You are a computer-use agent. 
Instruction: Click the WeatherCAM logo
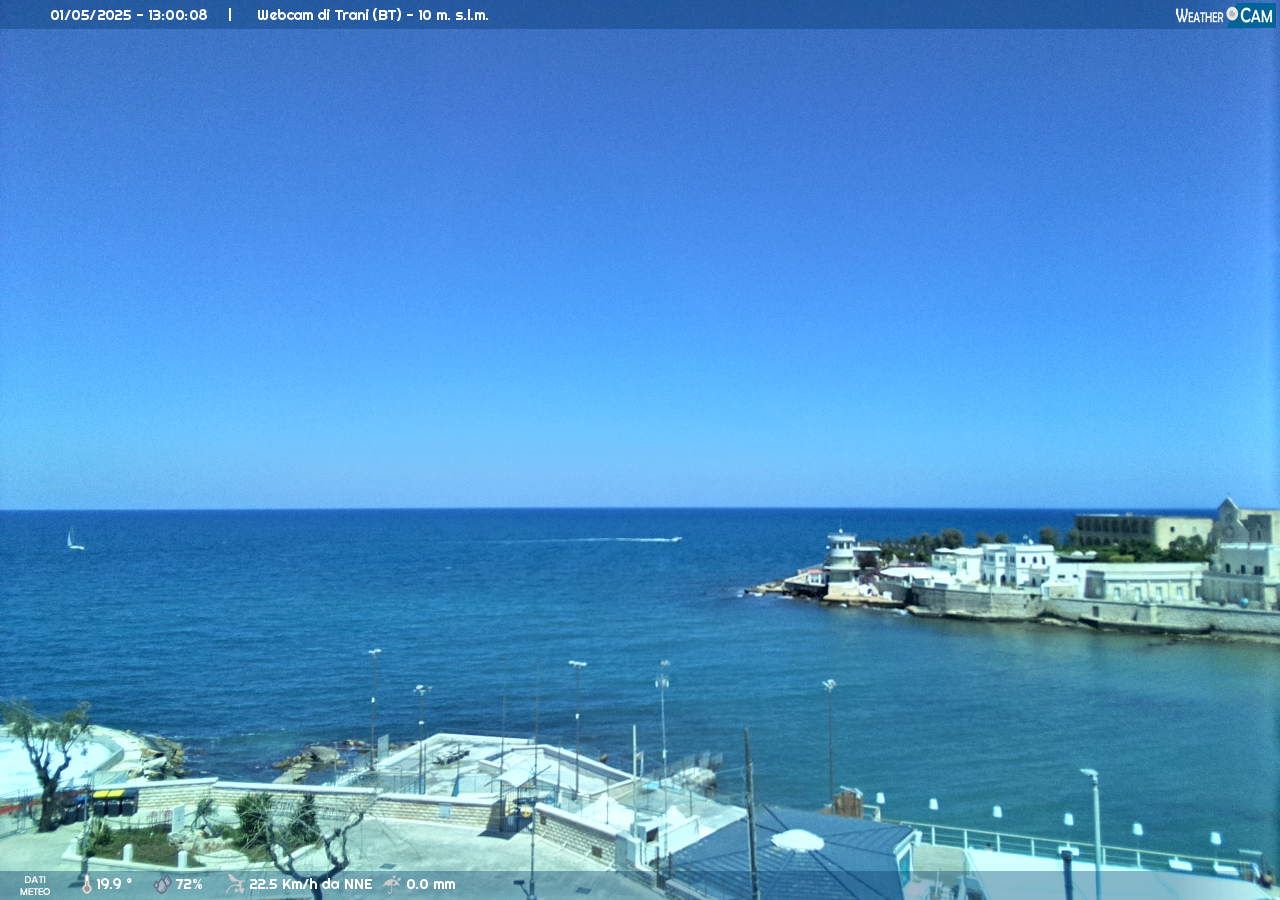1224,15
